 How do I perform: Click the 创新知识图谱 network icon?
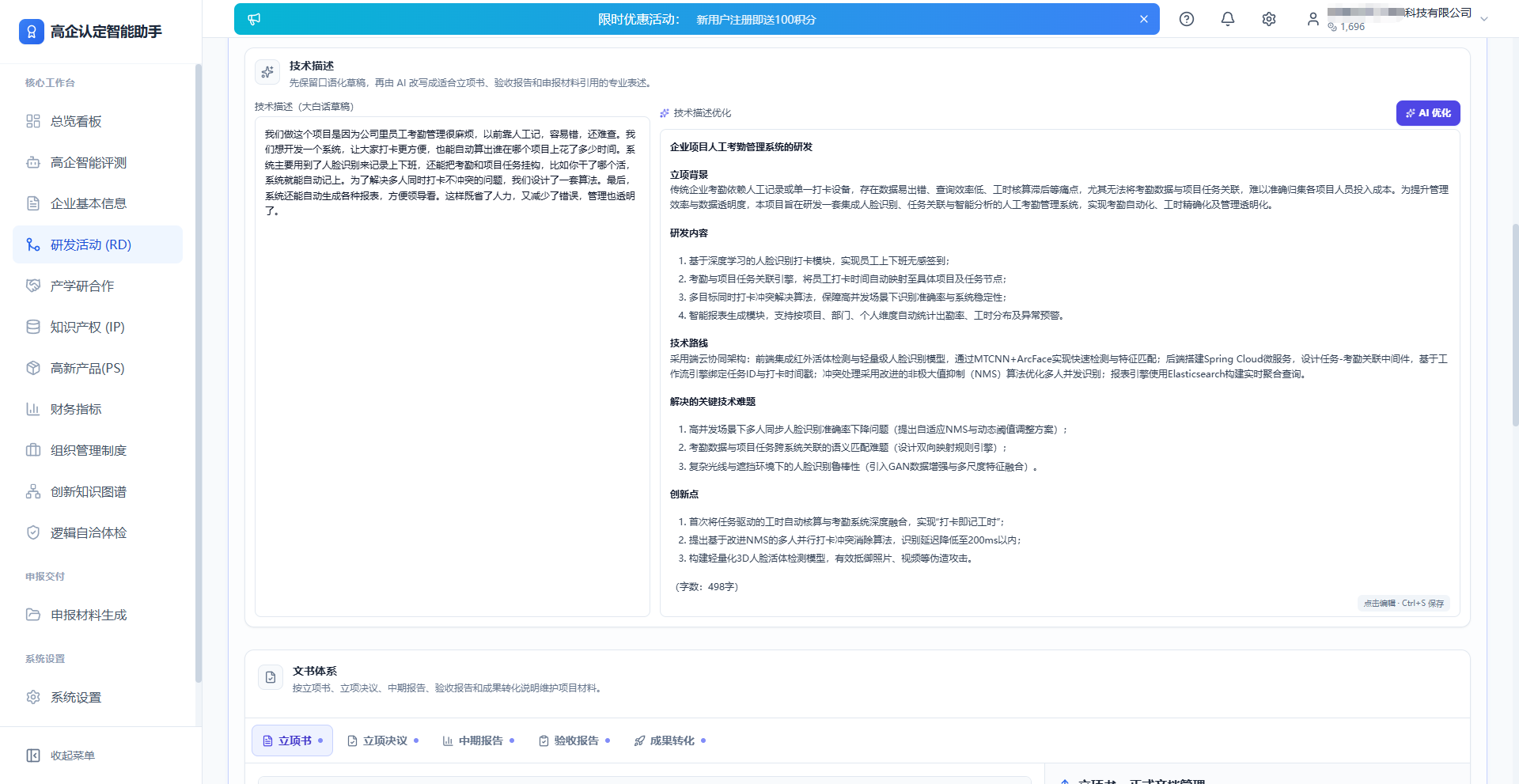pyautogui.click(x=33, y=491)
